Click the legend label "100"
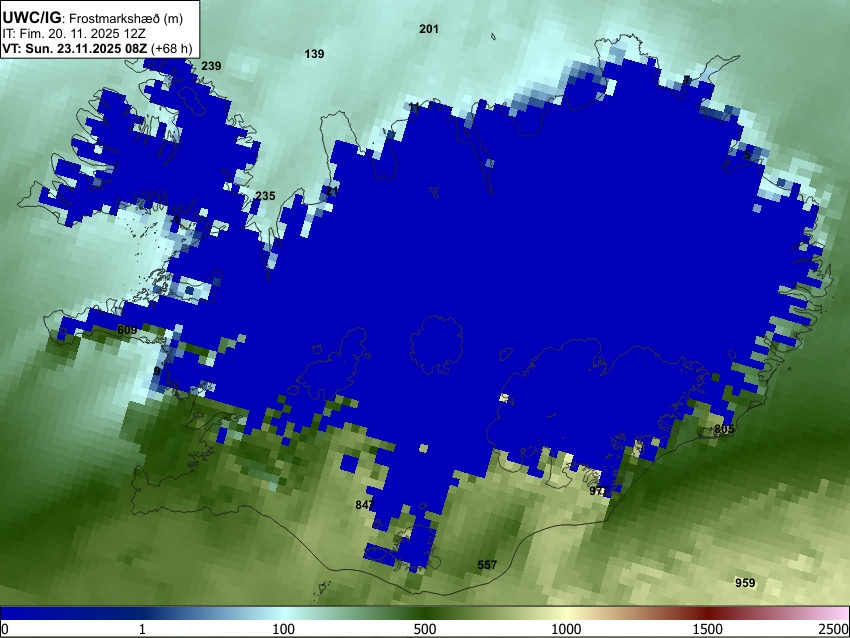This screenshot has width=850, height=638. (283, 629)
